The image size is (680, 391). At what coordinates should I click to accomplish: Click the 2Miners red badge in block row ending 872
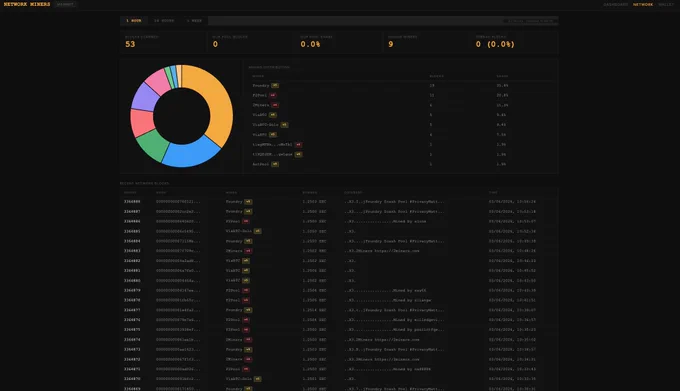(248, 359)
